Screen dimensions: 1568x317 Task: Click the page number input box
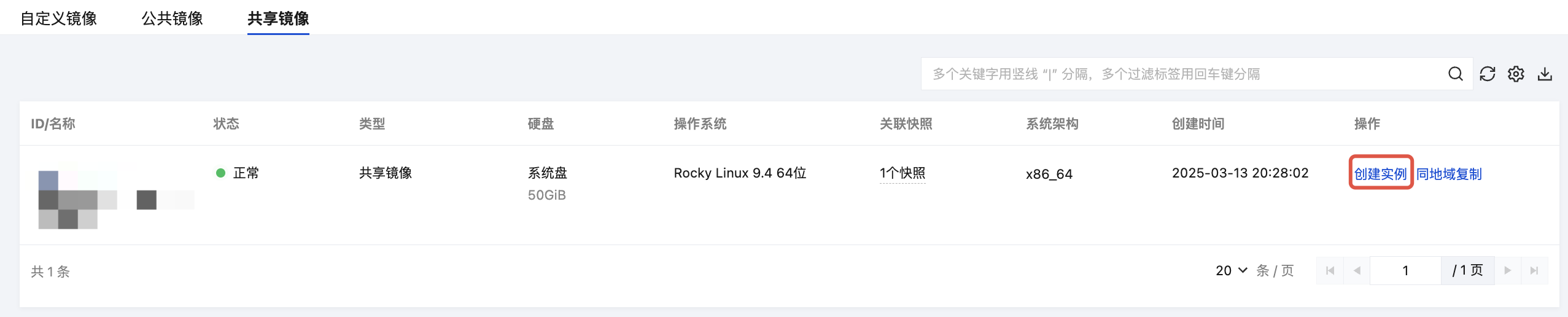click(x=1405, y=271)
